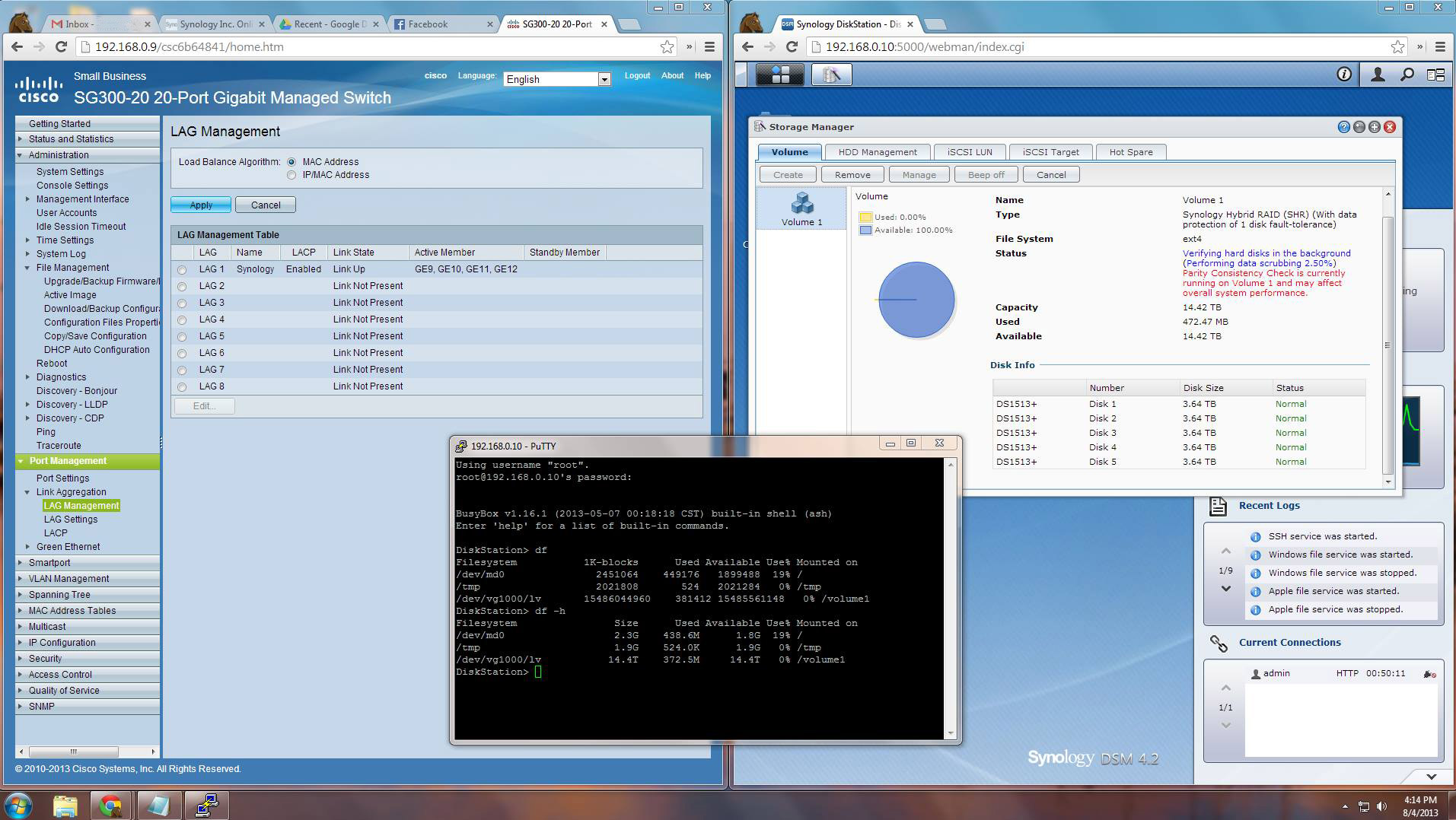The height and width of the screenshot is (820, 1456).
Task: Expand the Time Settings tree node
Action: [28, 240]
